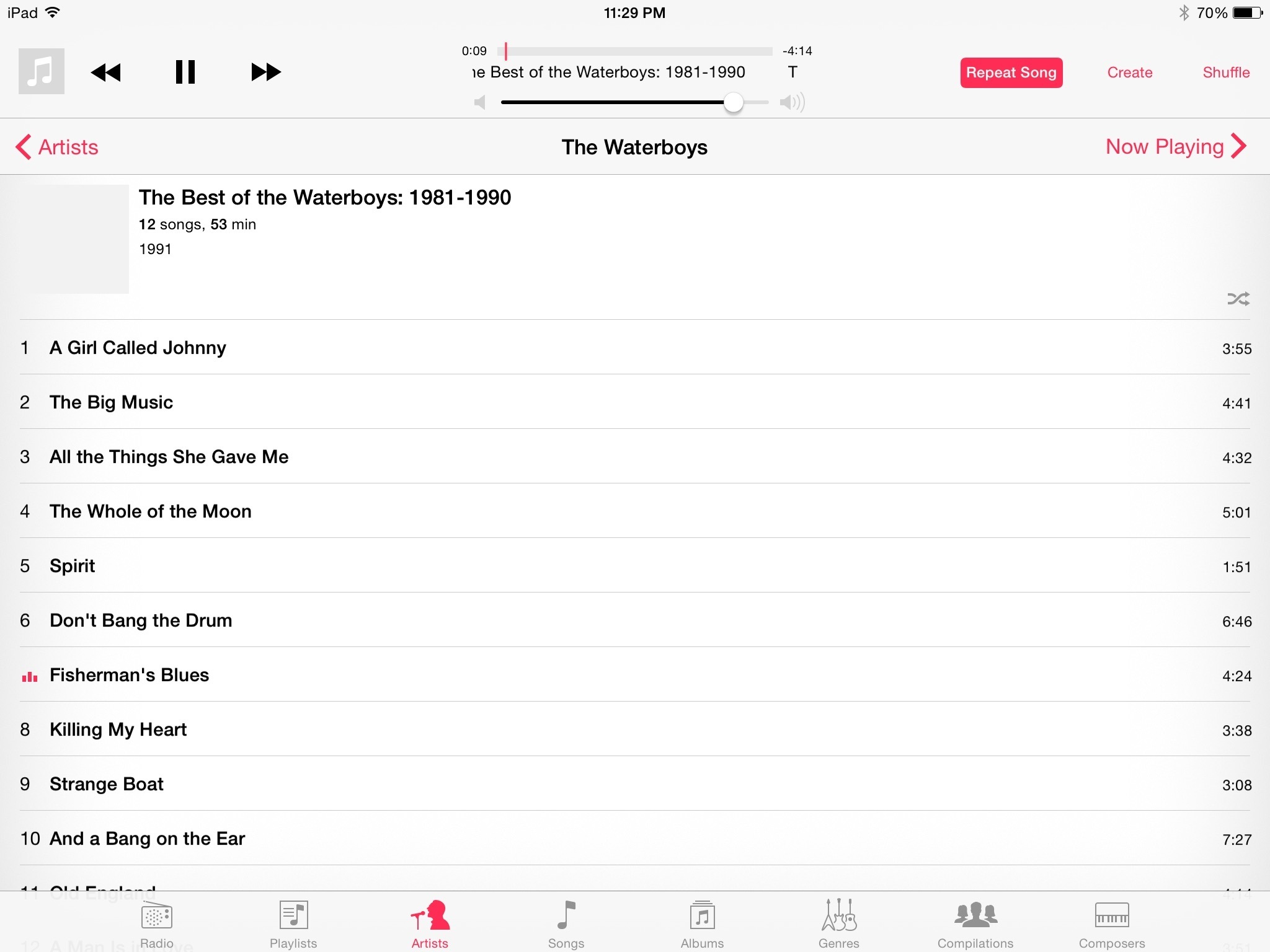The image size is (1270, 952).
Task: Toggle the Repeat Song button
Action: tap(1011, 73)
